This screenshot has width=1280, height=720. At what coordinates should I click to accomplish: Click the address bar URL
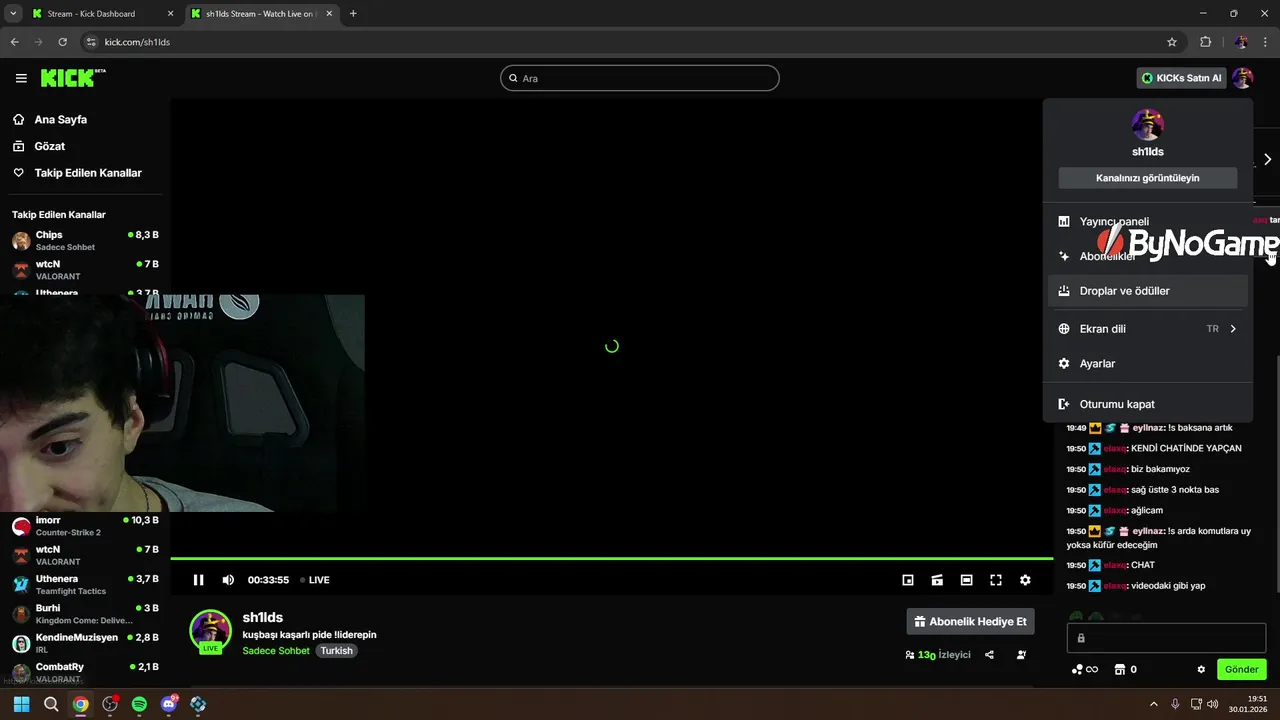(137, 42)
